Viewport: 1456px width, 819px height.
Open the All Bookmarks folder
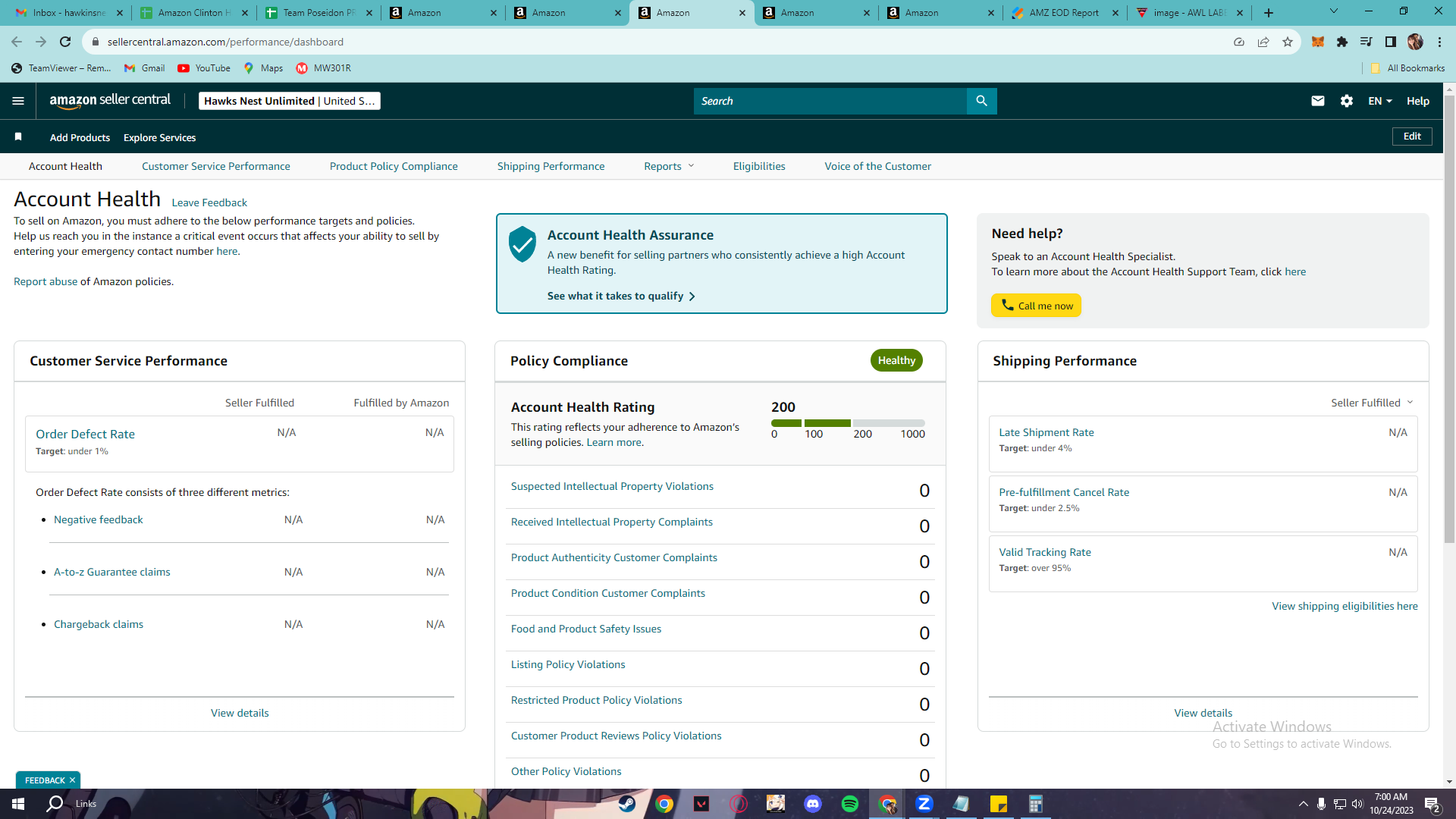pyautogui.click(x=1407, y=68)
